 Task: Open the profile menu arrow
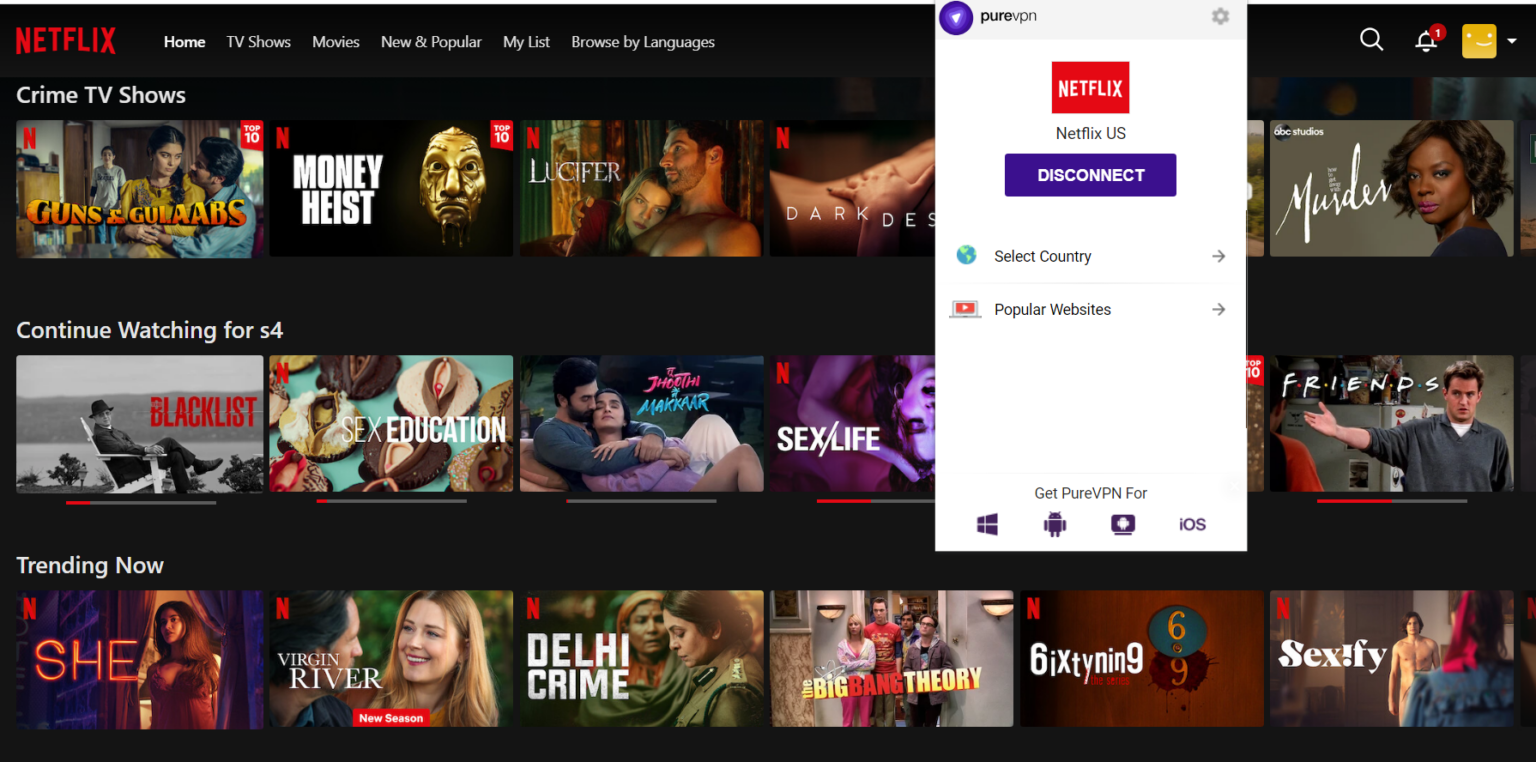pyautogui.click(x=1514, y=41)
